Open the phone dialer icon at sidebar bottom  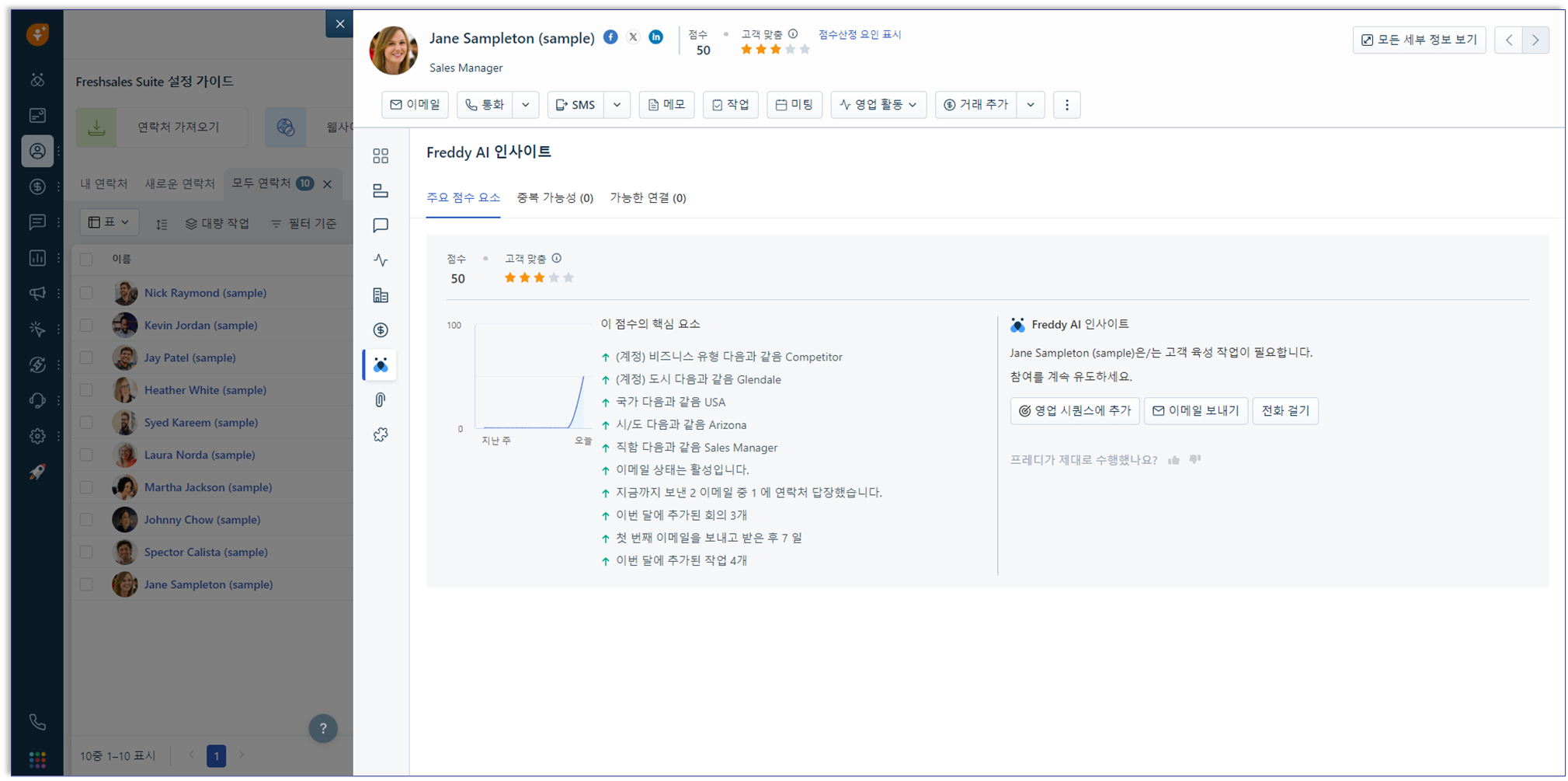37,722
